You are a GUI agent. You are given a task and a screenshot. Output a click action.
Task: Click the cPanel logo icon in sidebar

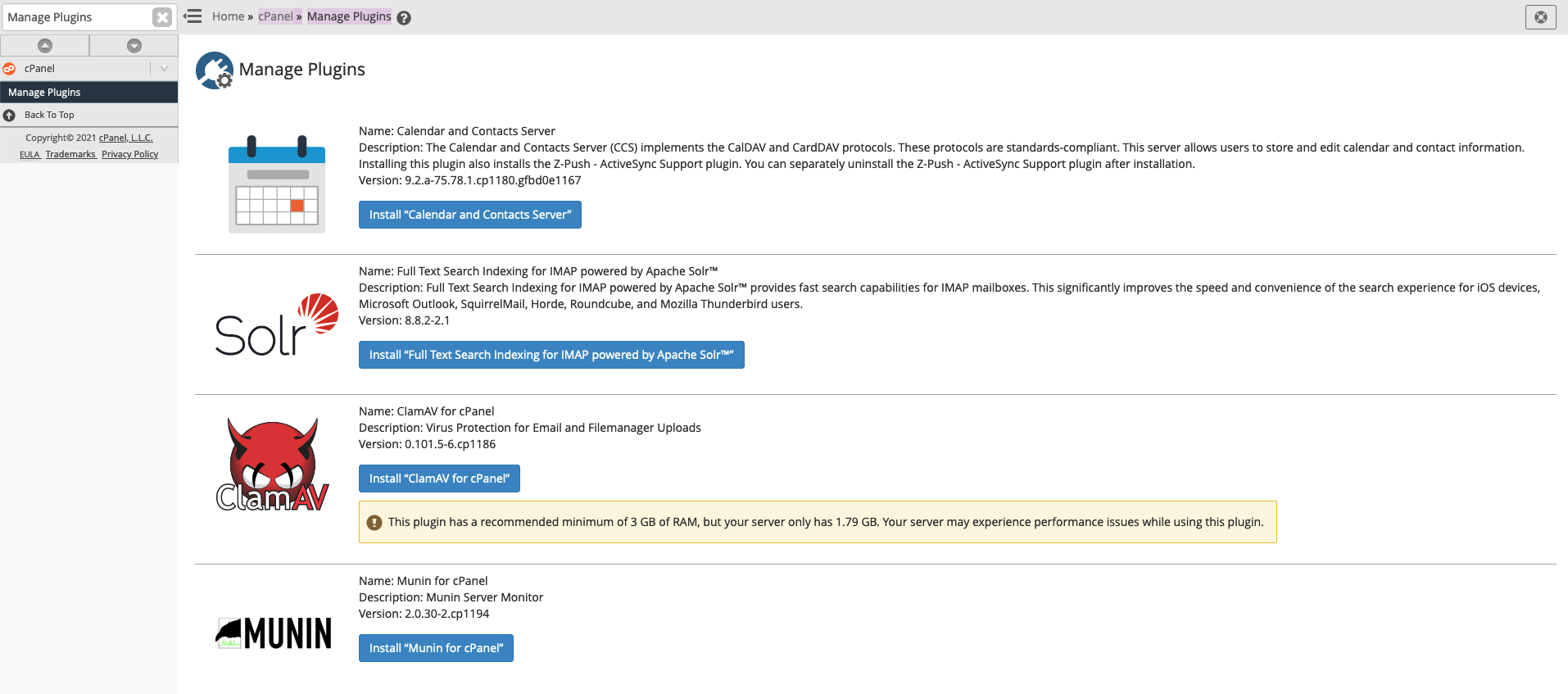click(x=9, y=69)
